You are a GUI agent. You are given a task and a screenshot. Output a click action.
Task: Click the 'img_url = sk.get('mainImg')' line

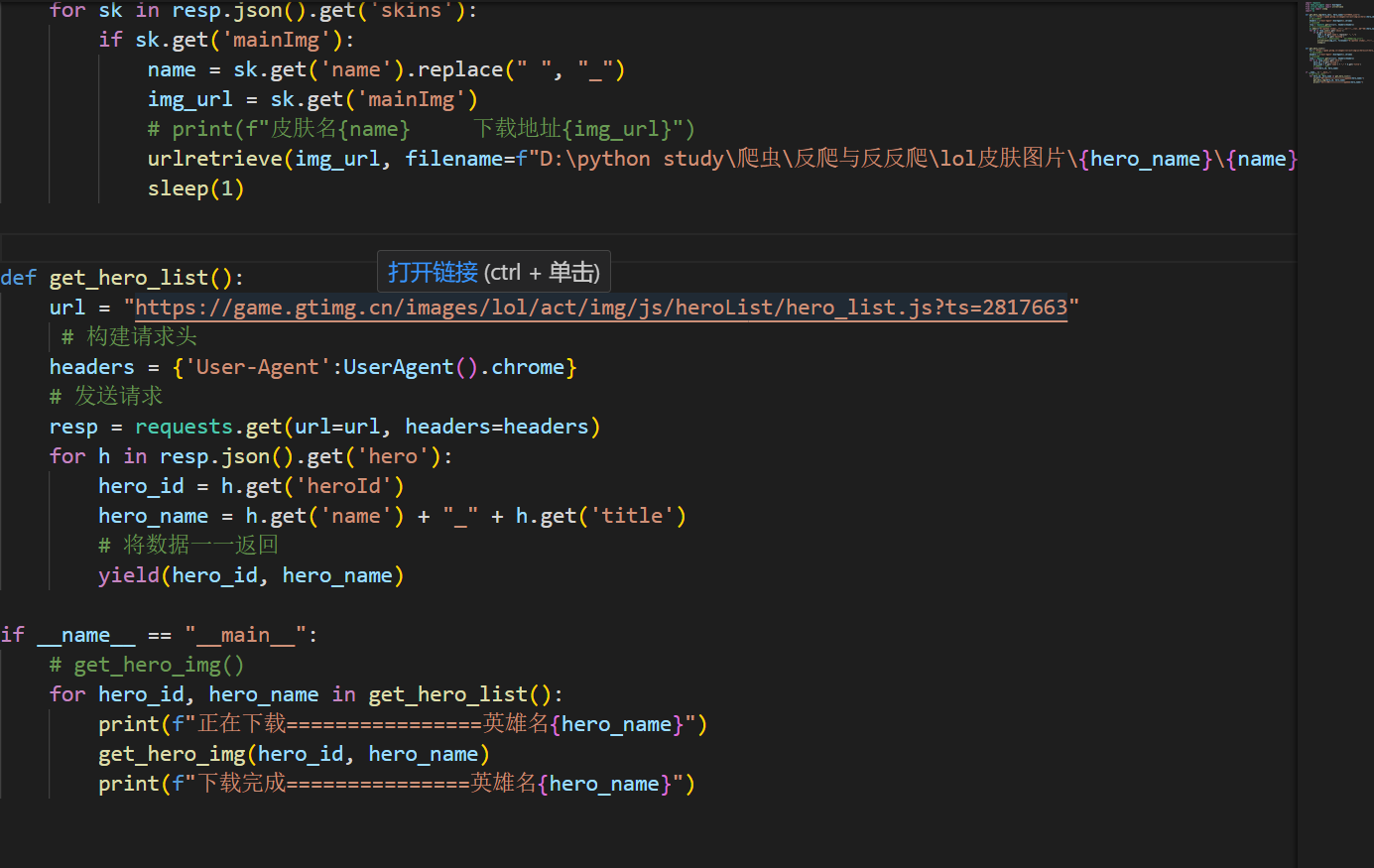[312, 99]
